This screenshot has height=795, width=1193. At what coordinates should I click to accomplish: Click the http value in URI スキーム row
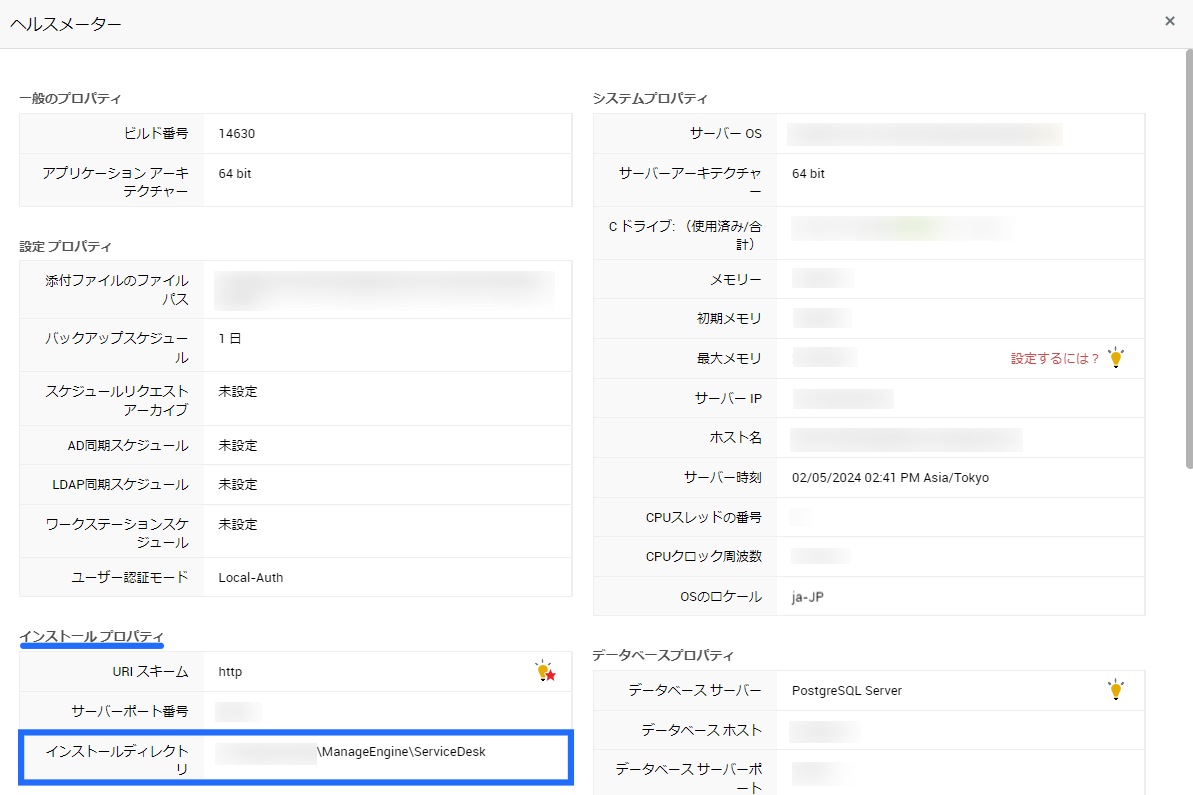230,672
